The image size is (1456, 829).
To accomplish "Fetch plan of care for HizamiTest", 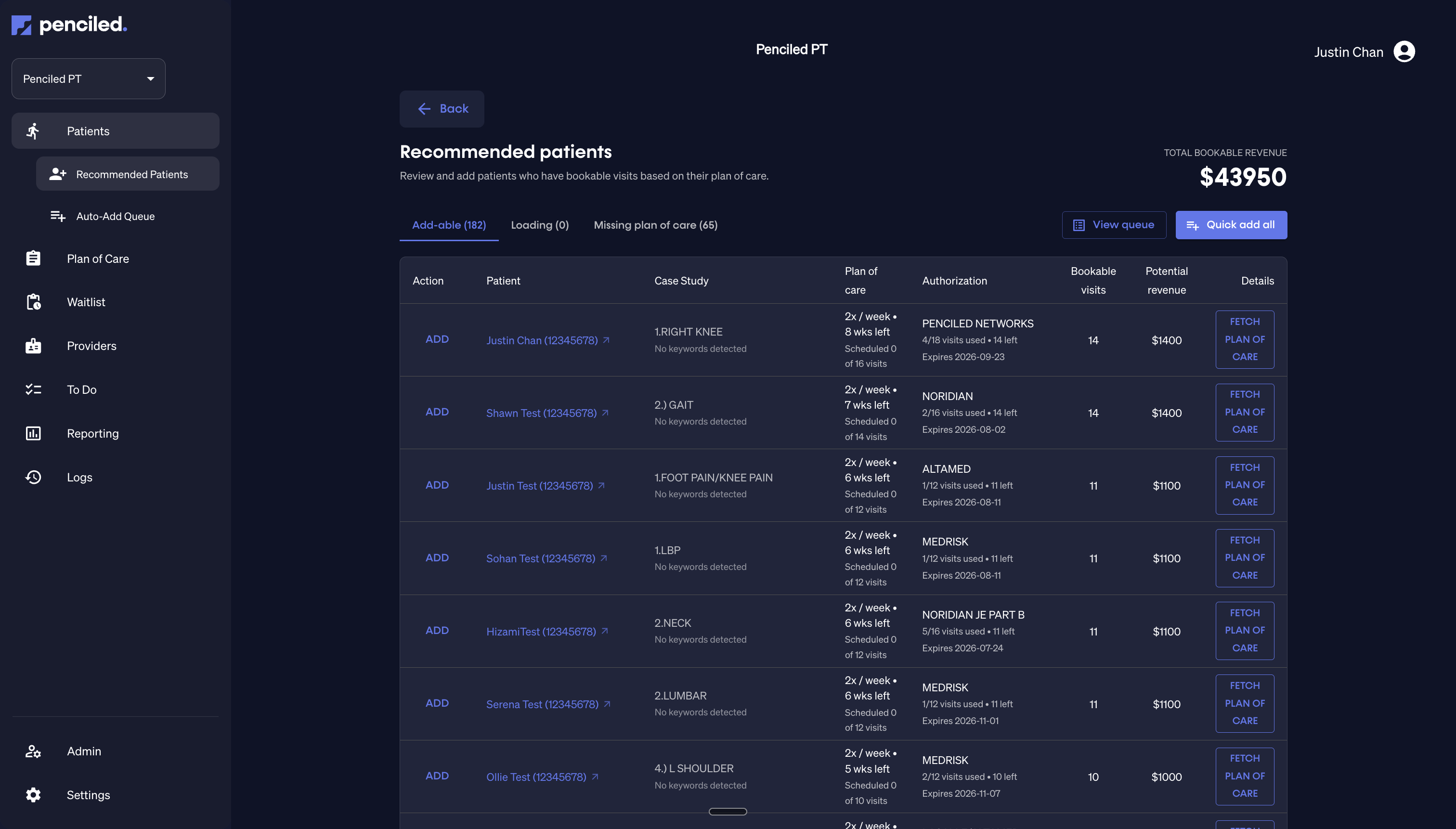I will (1245, 631).
